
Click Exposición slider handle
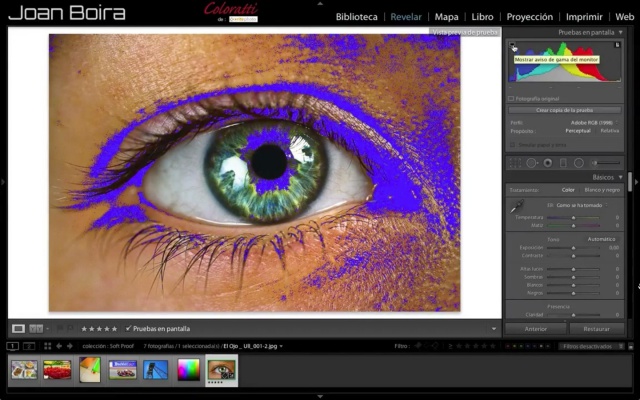[x=573, y=248]
